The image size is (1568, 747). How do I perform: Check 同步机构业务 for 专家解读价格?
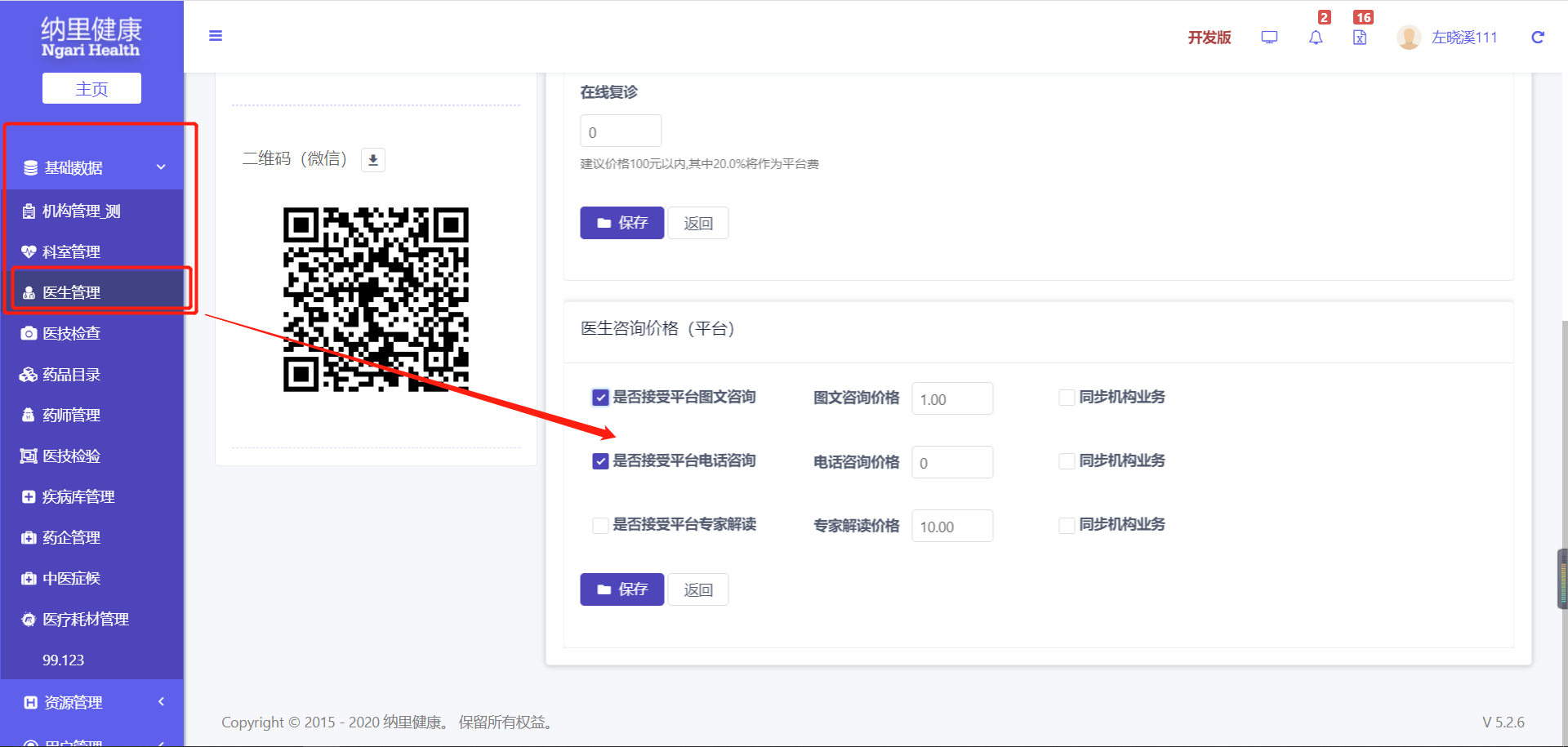click(1067, 525)
